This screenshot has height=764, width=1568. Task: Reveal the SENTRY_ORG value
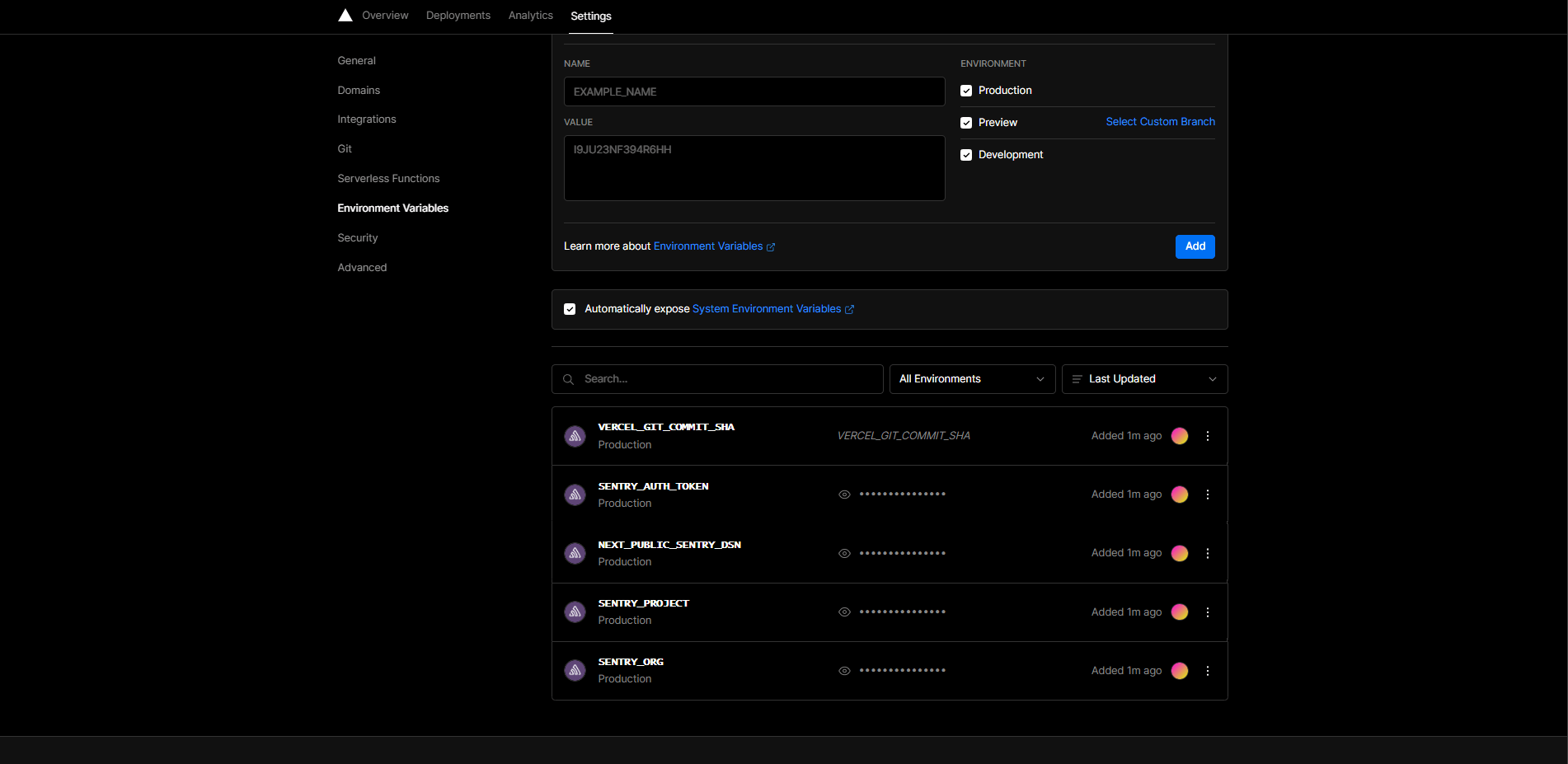(844, 671)
